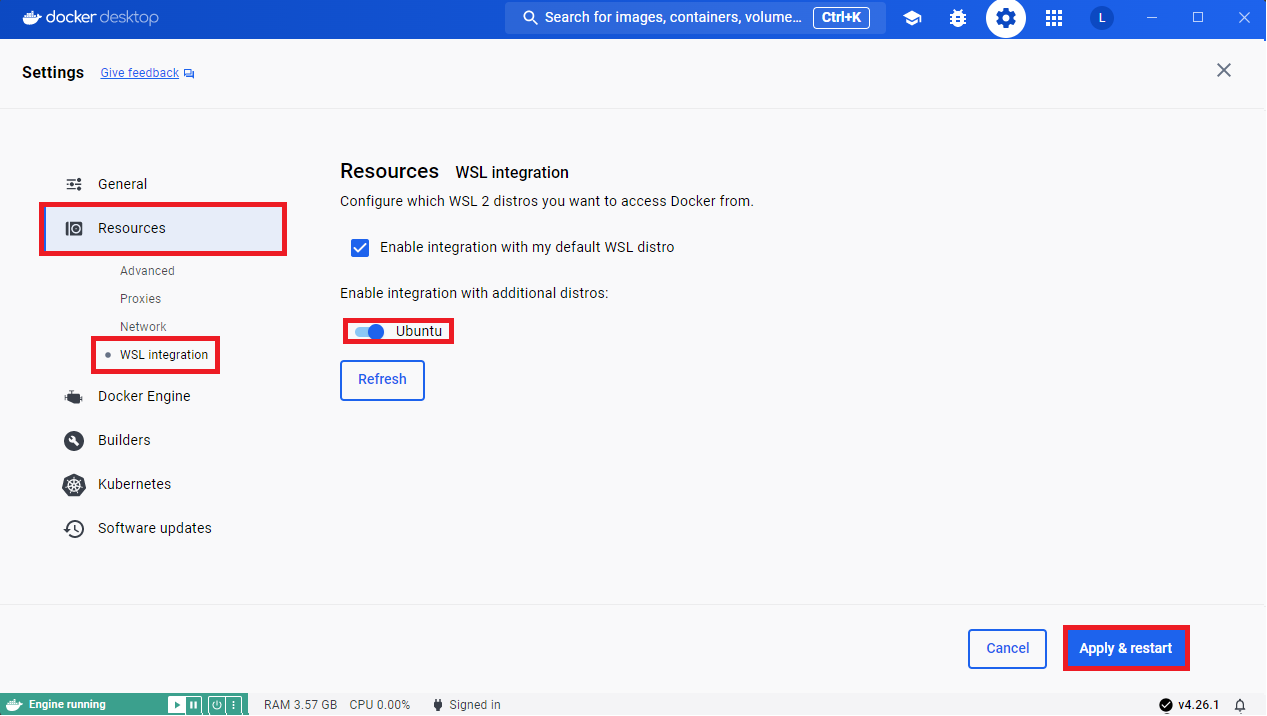Click Apply & restart button
Viewport: 1267px width, 716px height.
1125,649
